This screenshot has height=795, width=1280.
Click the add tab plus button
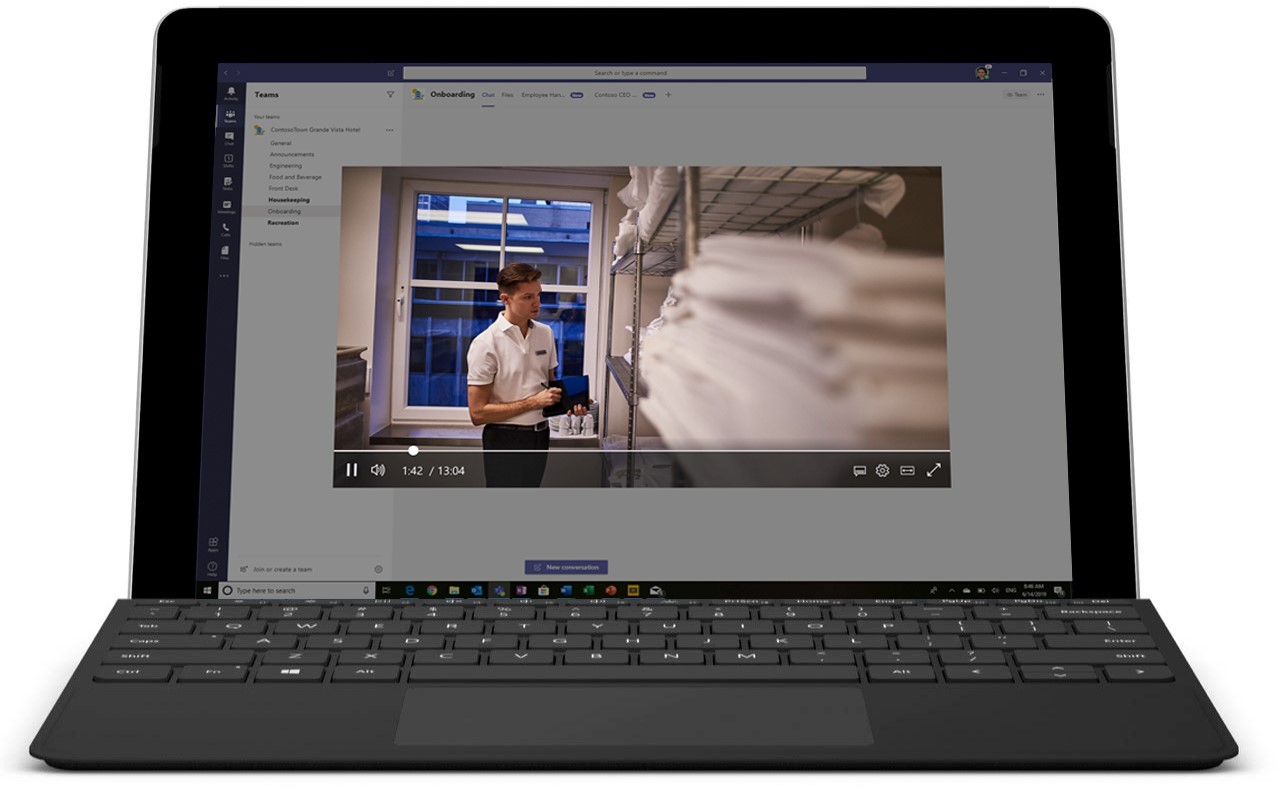point(668,95)
